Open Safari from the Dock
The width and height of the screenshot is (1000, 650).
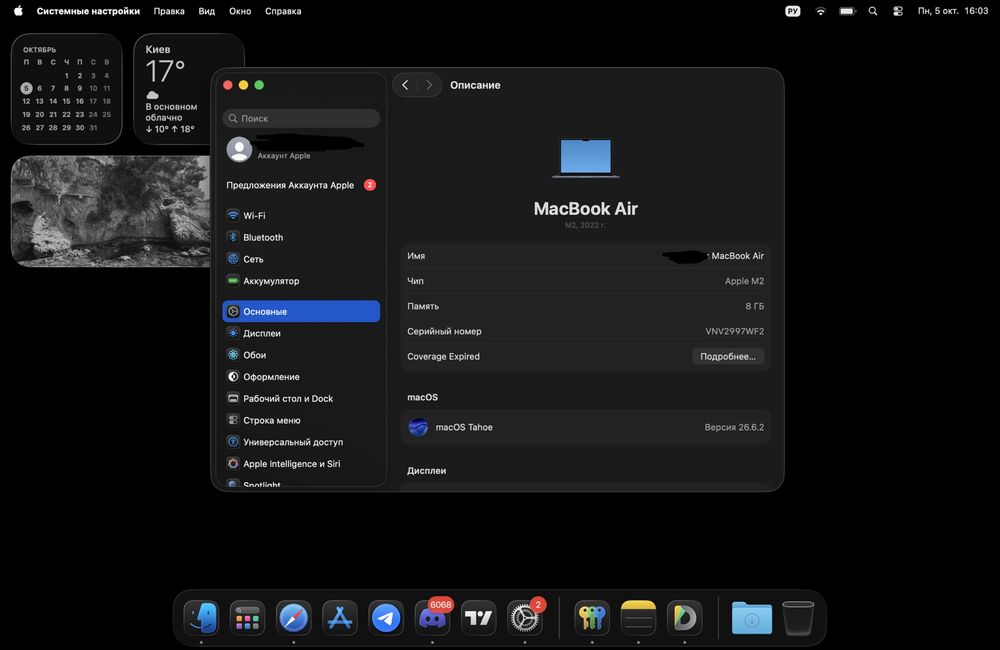293,617
